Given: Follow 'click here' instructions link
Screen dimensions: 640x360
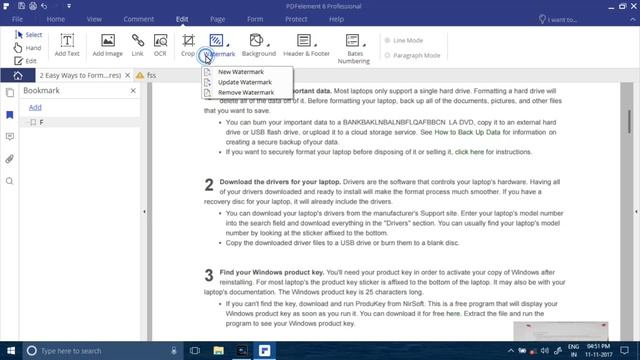Looking at the screenshot, I should tap(469, 152).
